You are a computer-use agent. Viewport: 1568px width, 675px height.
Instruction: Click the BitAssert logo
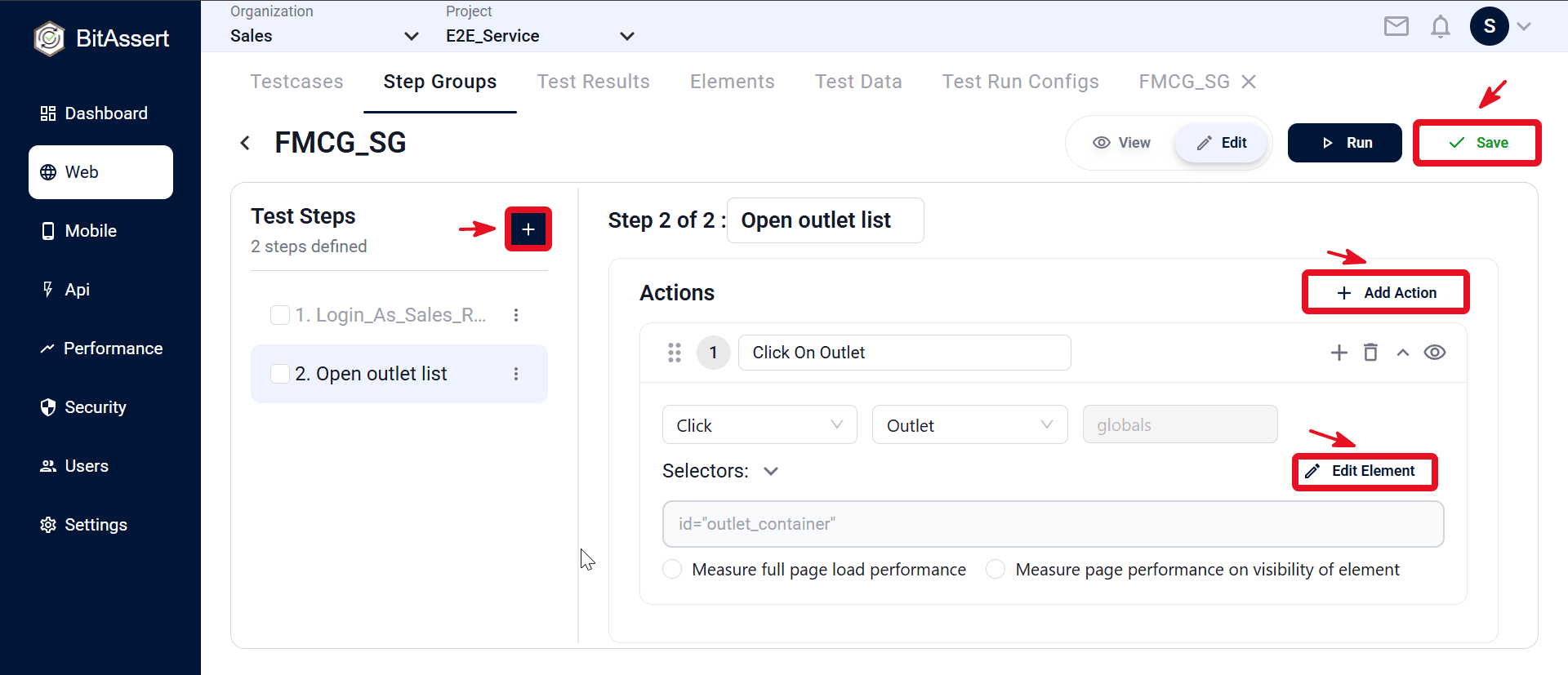[x=101, y=38]
